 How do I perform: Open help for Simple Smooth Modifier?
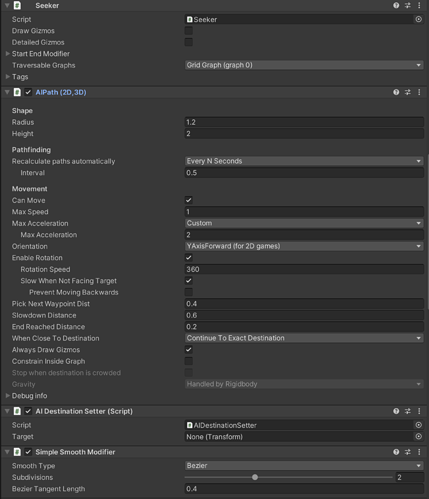pos(396,452)
